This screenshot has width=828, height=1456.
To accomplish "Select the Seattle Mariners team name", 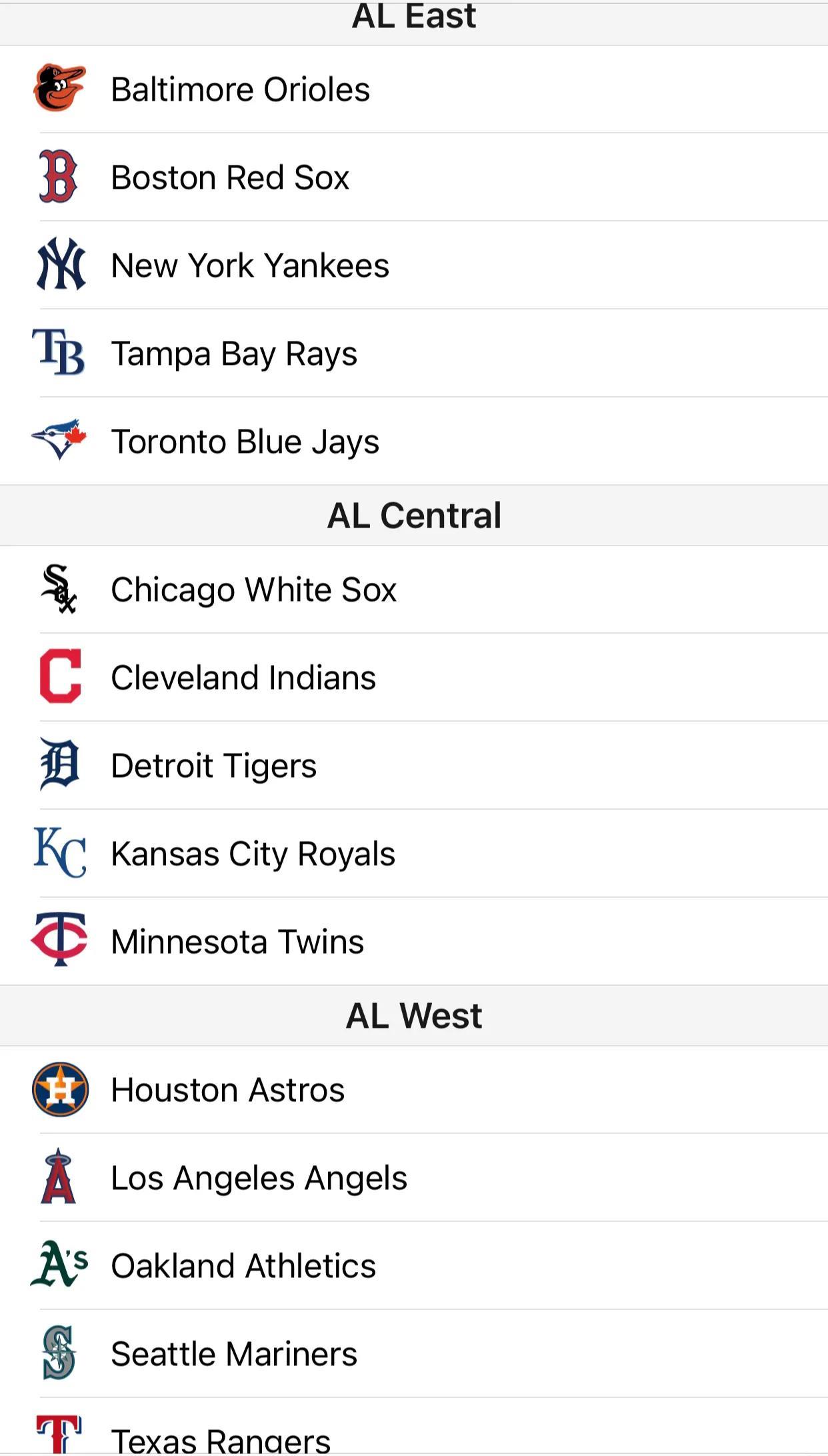I will click(x=234, y=1354).
